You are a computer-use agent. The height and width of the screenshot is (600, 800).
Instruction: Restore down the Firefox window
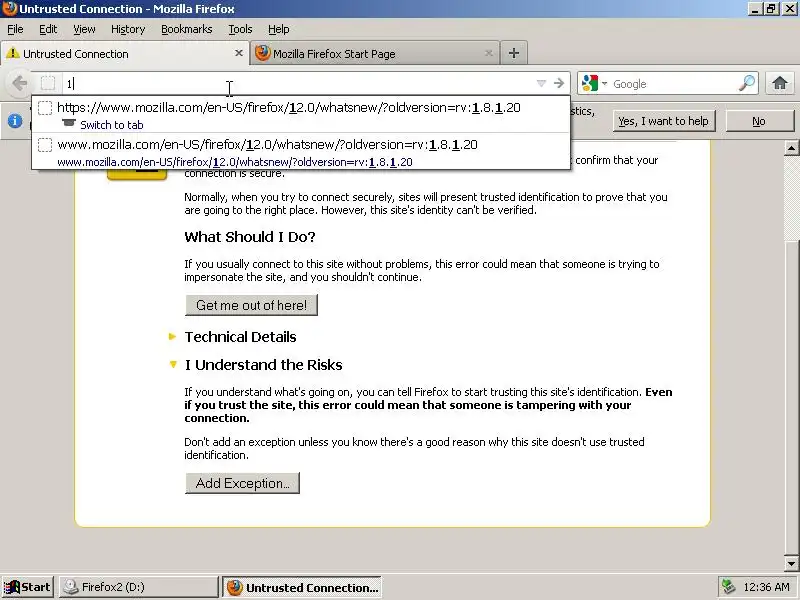pos(771,9)
